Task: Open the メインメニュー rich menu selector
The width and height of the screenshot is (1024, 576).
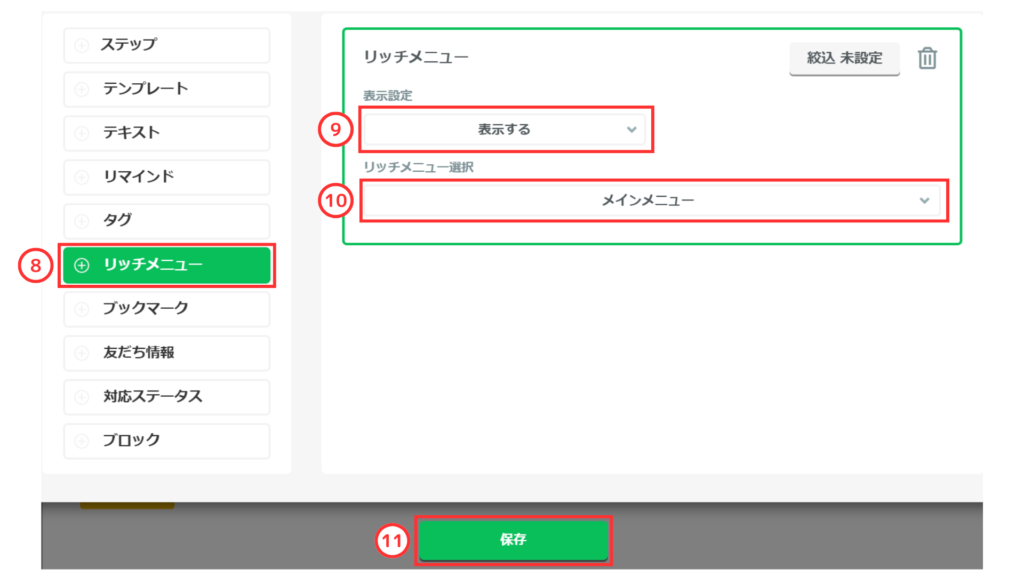Action: click(x=648, y=201)
